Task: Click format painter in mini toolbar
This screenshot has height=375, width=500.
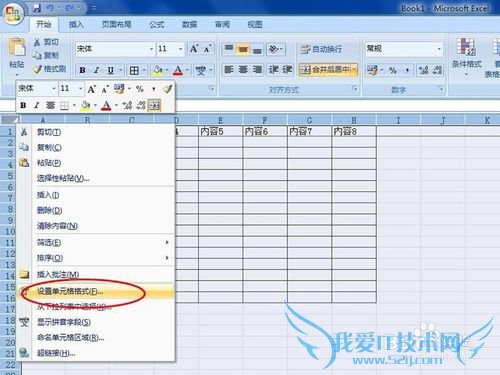Action: pos(167,89)
